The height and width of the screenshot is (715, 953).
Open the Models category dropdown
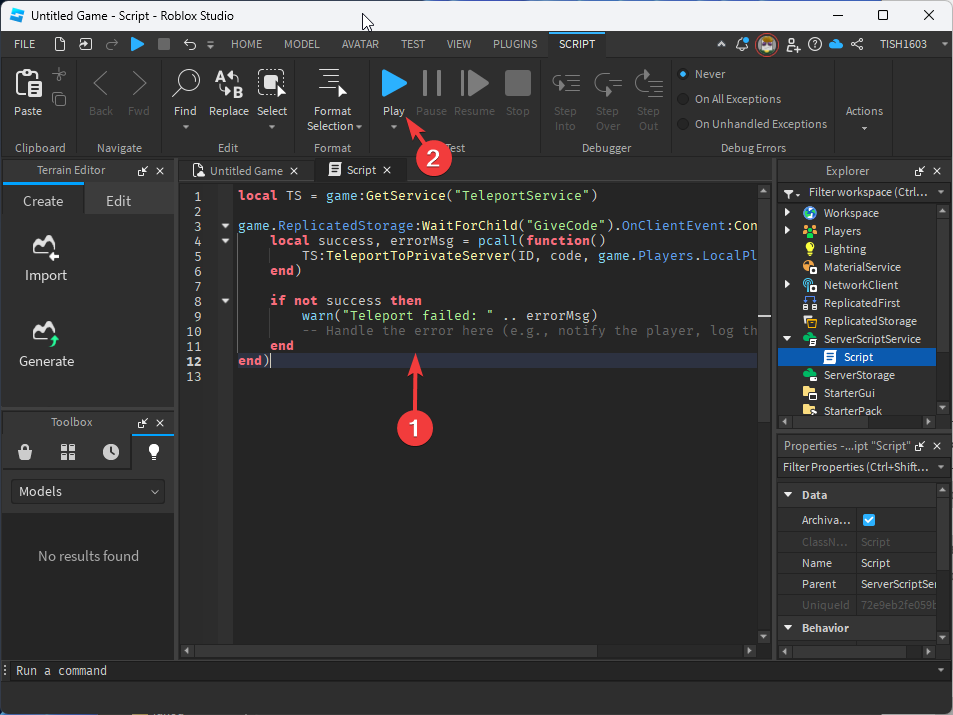(88, 491)
